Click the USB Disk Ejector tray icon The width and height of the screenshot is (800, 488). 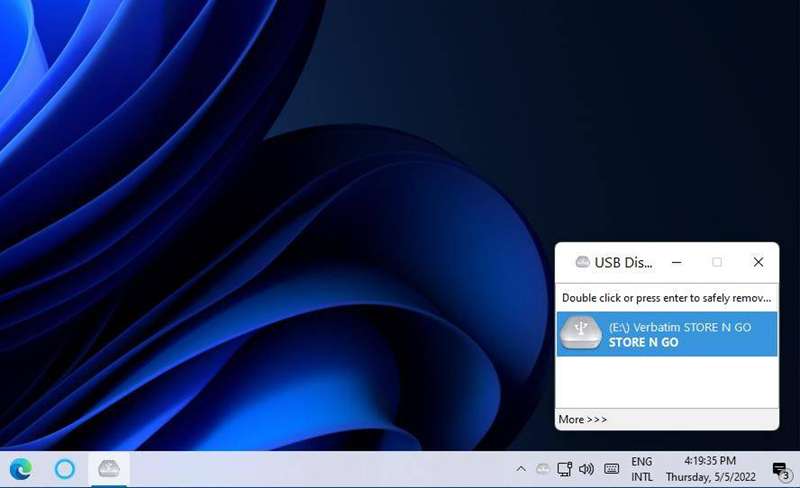[543, 469]
